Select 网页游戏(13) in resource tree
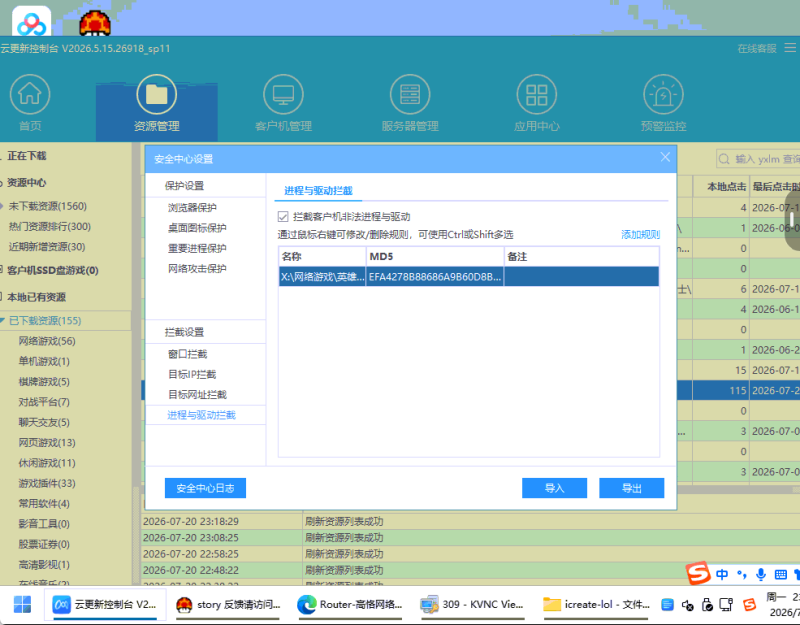The height and width of the screenshot is (625, 800). pyautogui.click(x=47, y=443)
